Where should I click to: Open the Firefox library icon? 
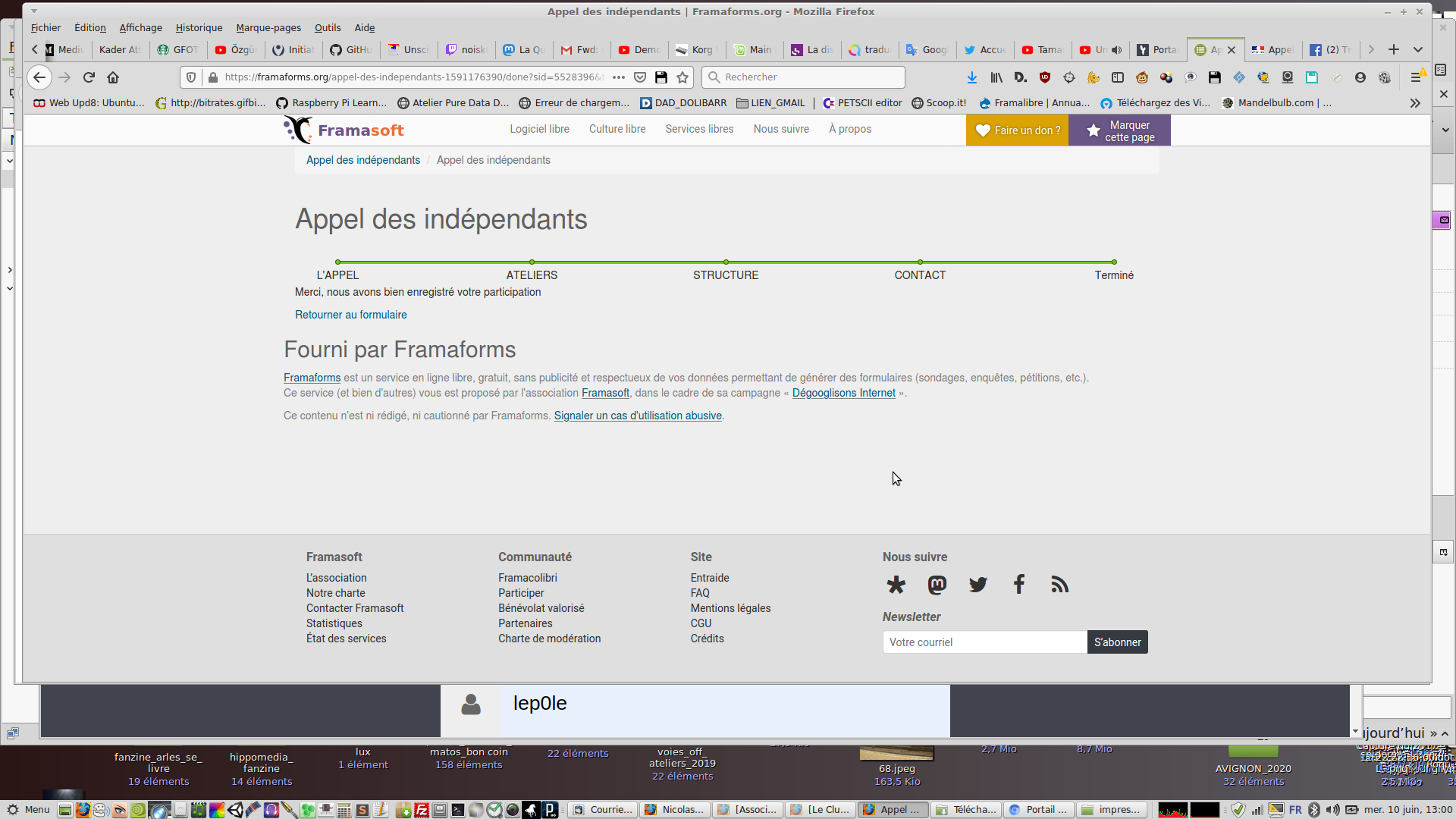tap(996, 77)
